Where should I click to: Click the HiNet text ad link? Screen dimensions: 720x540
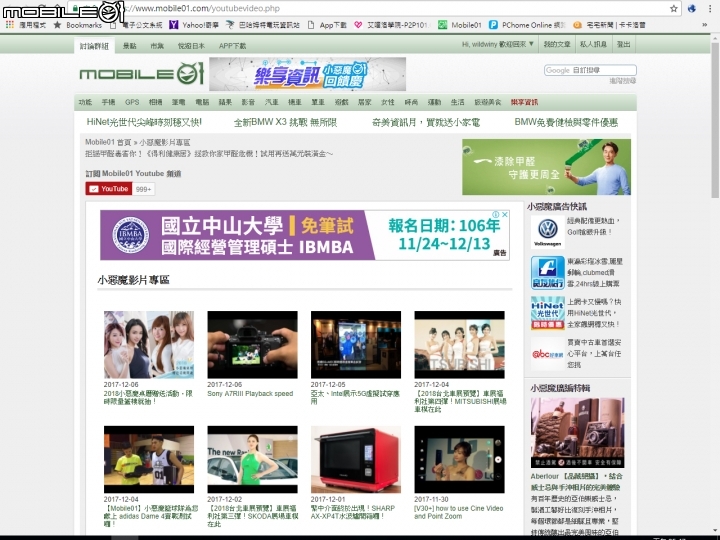click(144, 123)
